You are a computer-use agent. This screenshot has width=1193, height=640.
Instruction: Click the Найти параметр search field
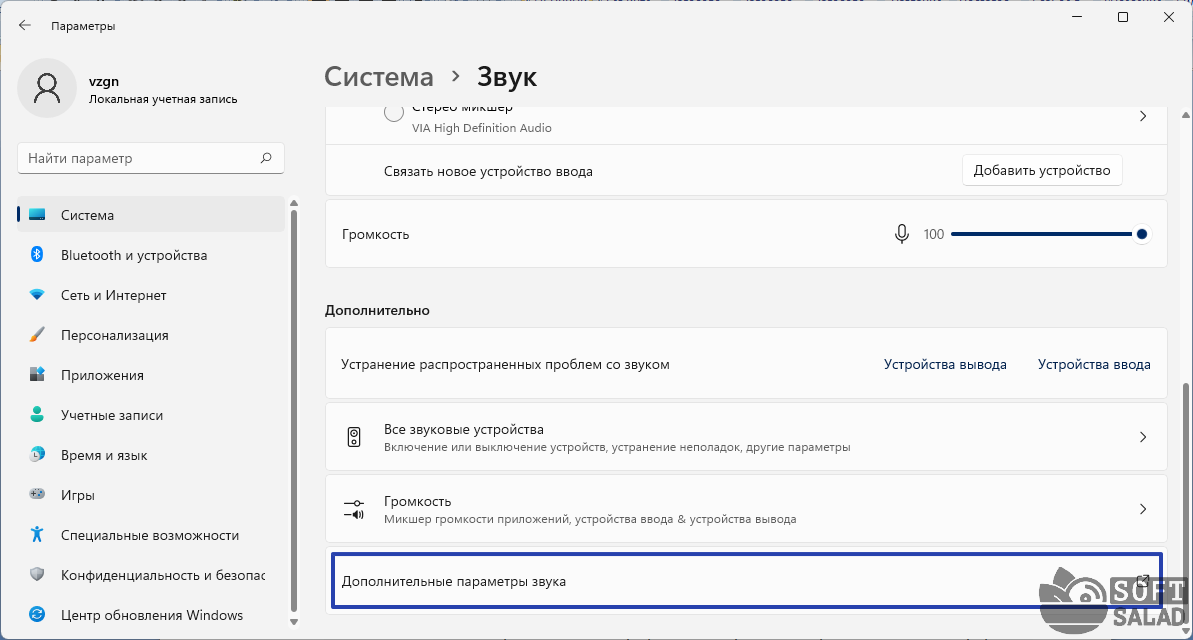[151, 158]
